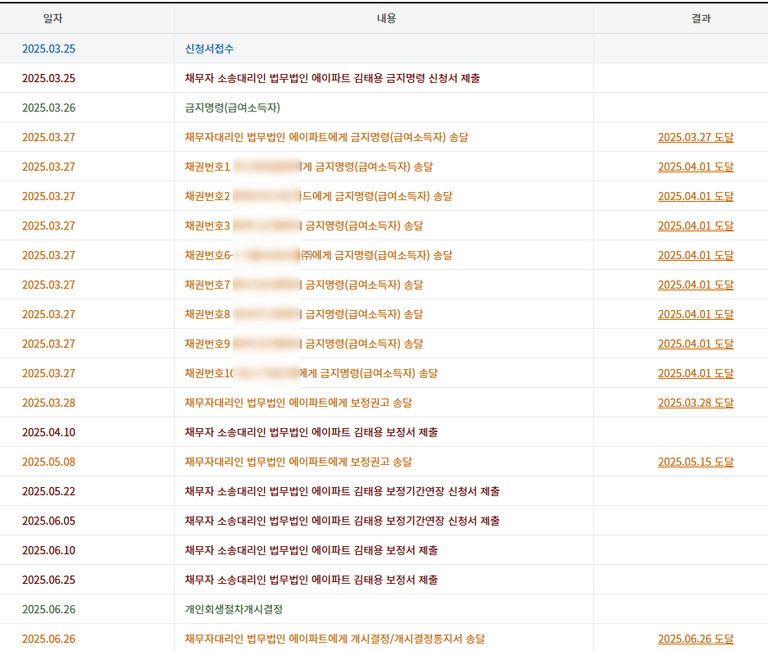Select the 2025.04.10 보정서 제출 entry

coord(311,432)
